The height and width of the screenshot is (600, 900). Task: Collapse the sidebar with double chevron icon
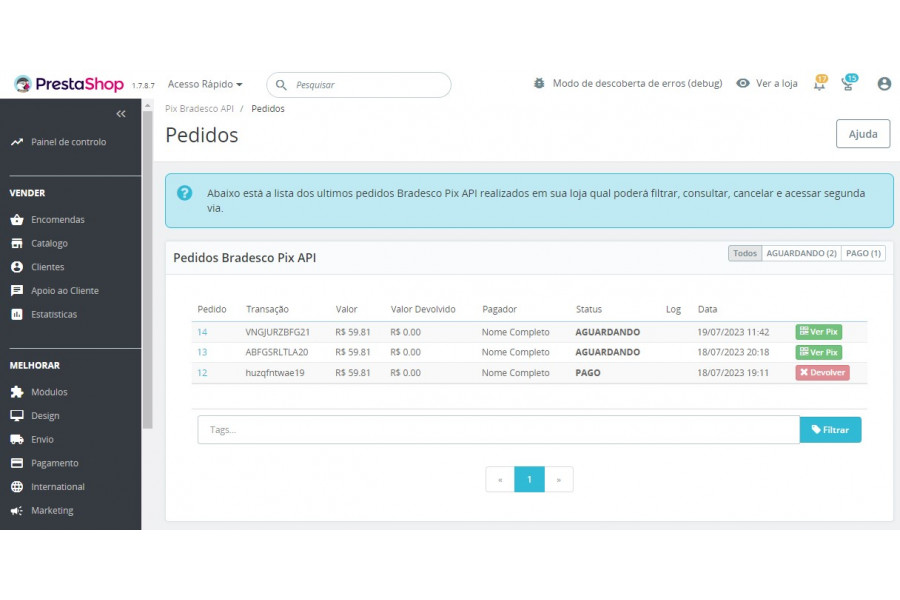click(x=121, y=114)
